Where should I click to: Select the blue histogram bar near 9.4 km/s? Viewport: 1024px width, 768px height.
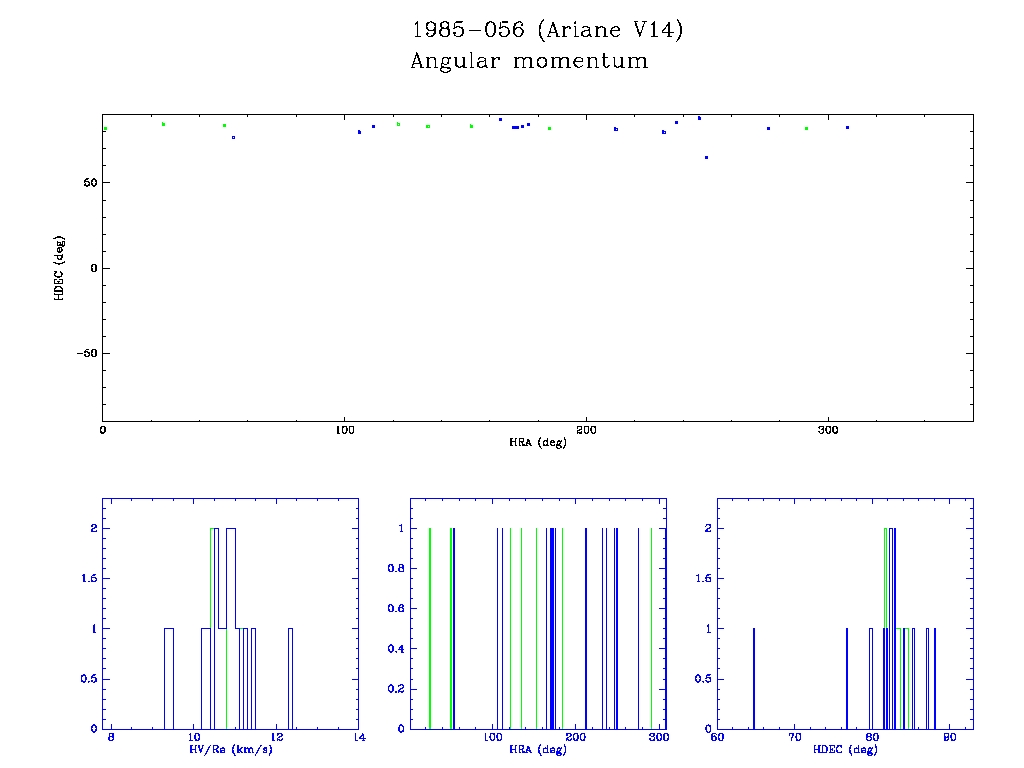[169, 678]
